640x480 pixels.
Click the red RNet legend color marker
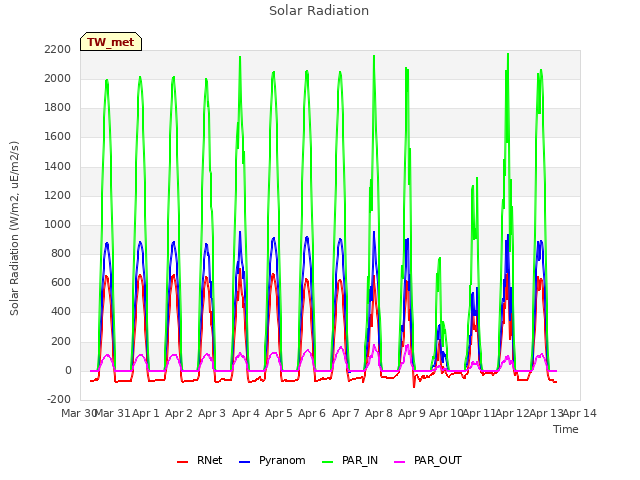click(x=182, y=462)
